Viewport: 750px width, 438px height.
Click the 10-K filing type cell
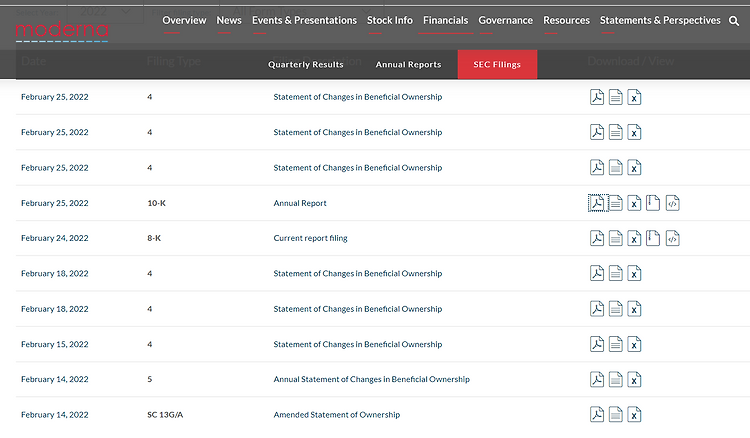click(x=156, y=203)
